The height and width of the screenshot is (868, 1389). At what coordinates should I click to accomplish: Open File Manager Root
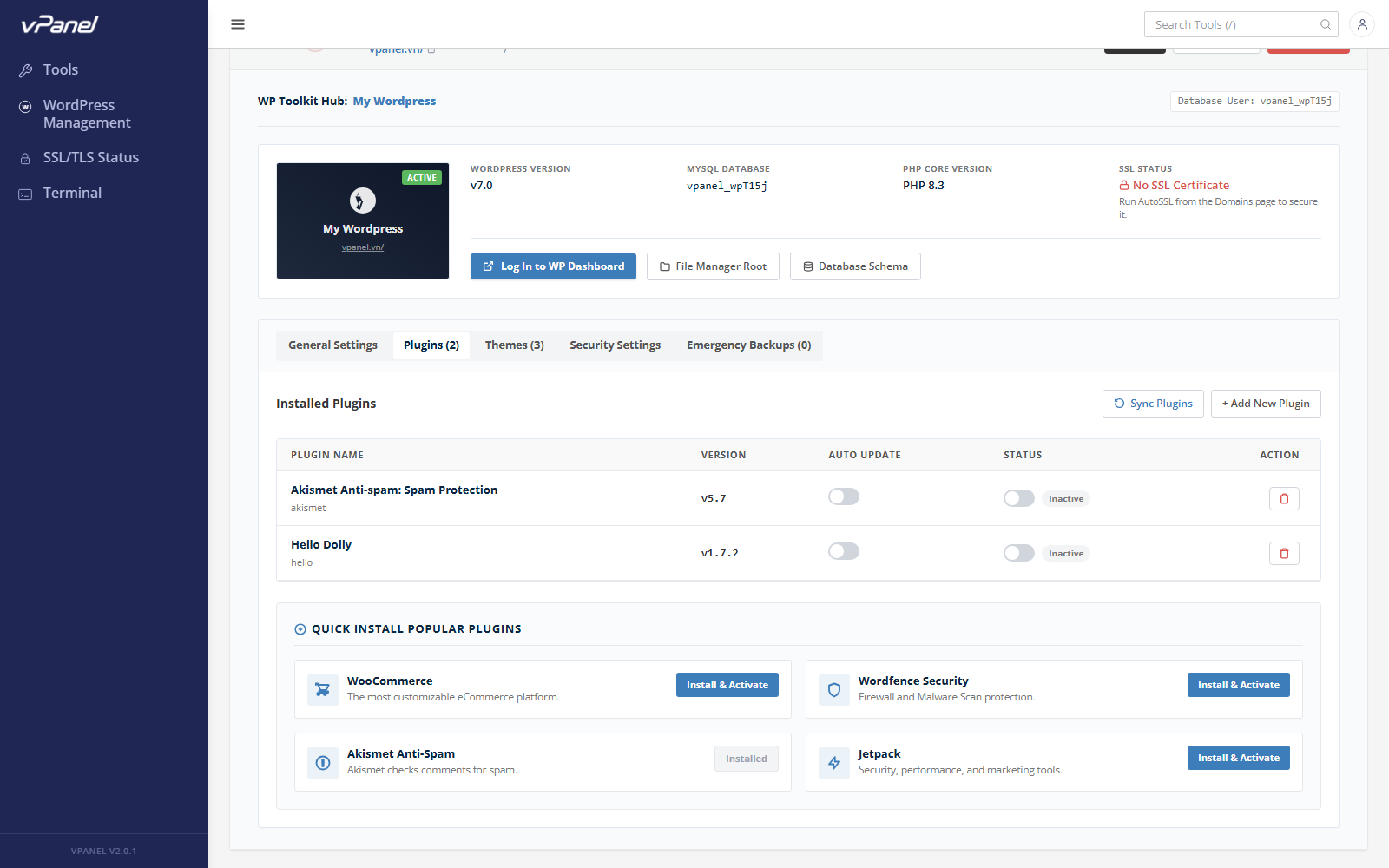tap(713, 266)
